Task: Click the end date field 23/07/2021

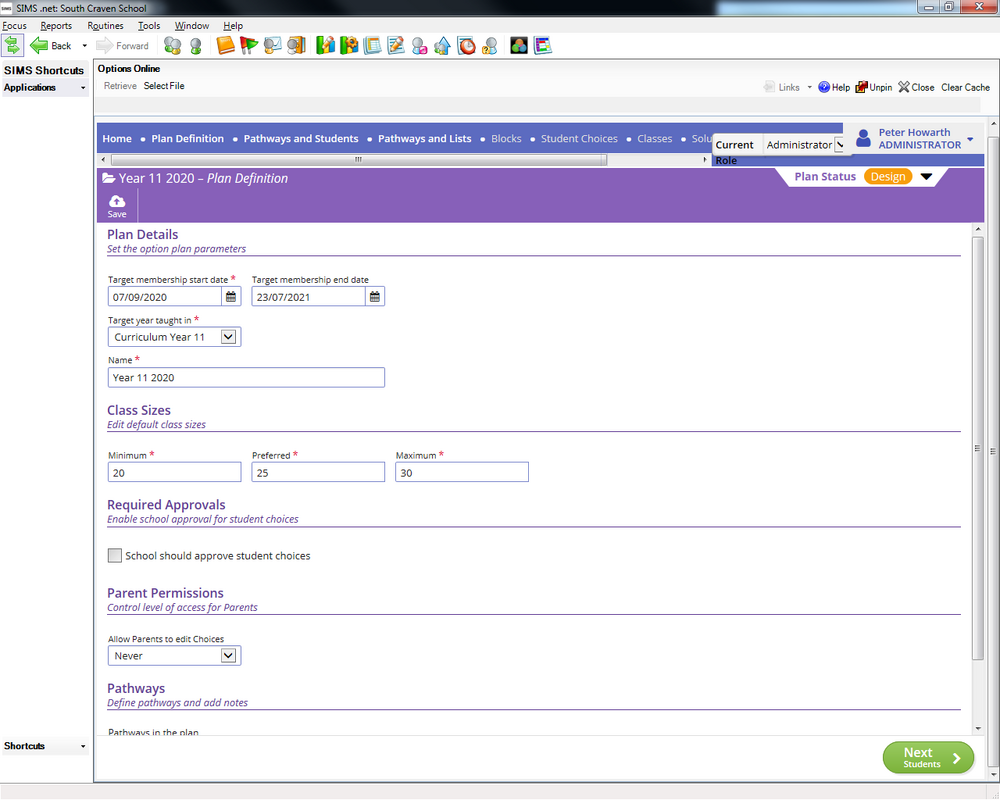Action: (x=309, y=297)
